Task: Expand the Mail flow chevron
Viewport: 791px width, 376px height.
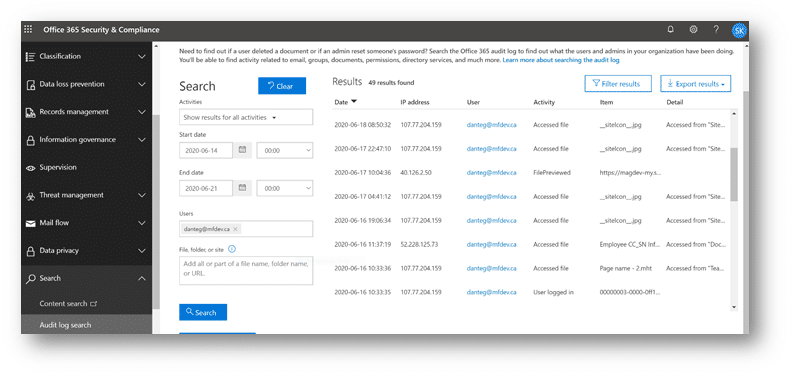Action: click(x=142, y=223)
